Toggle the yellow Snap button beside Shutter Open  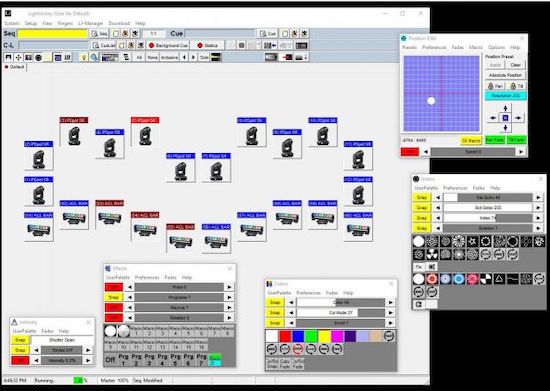pos(20,340)
